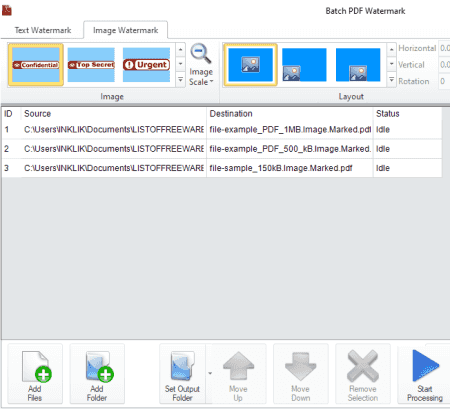Image resolution: width=450 pixels, height=409 pixels.
Task: Click ID cell 3
Action: tap(11, 168)
